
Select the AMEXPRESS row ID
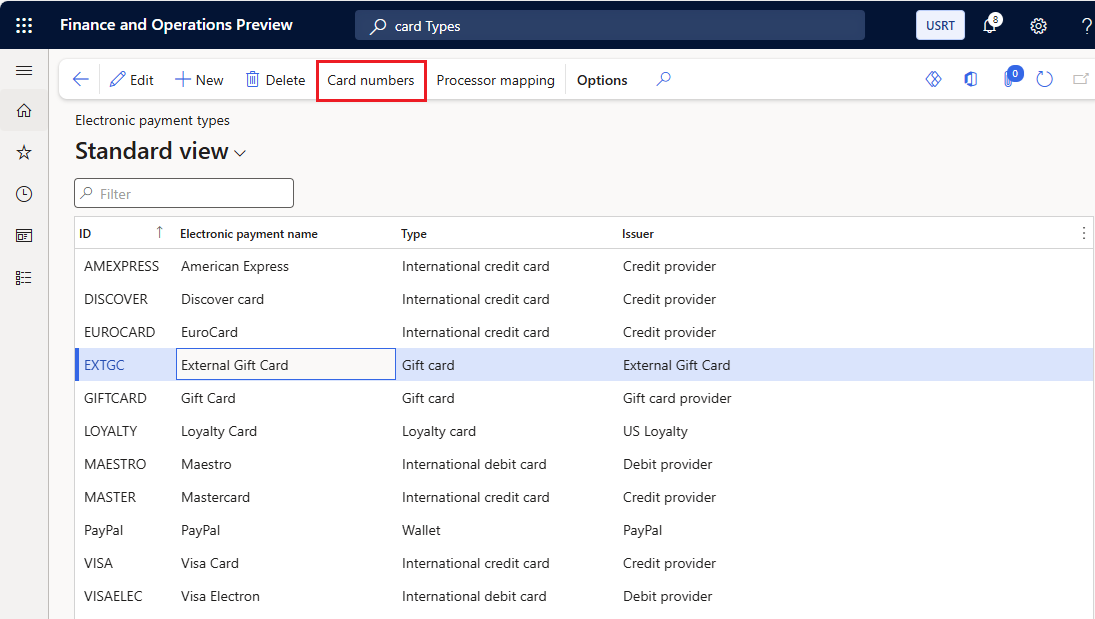click(122, 266)
